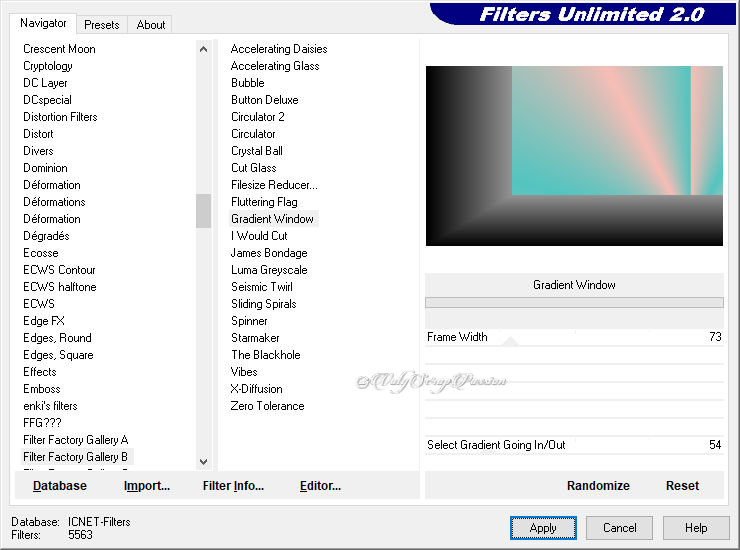Choose I Would Cut filter

[259, 236]
